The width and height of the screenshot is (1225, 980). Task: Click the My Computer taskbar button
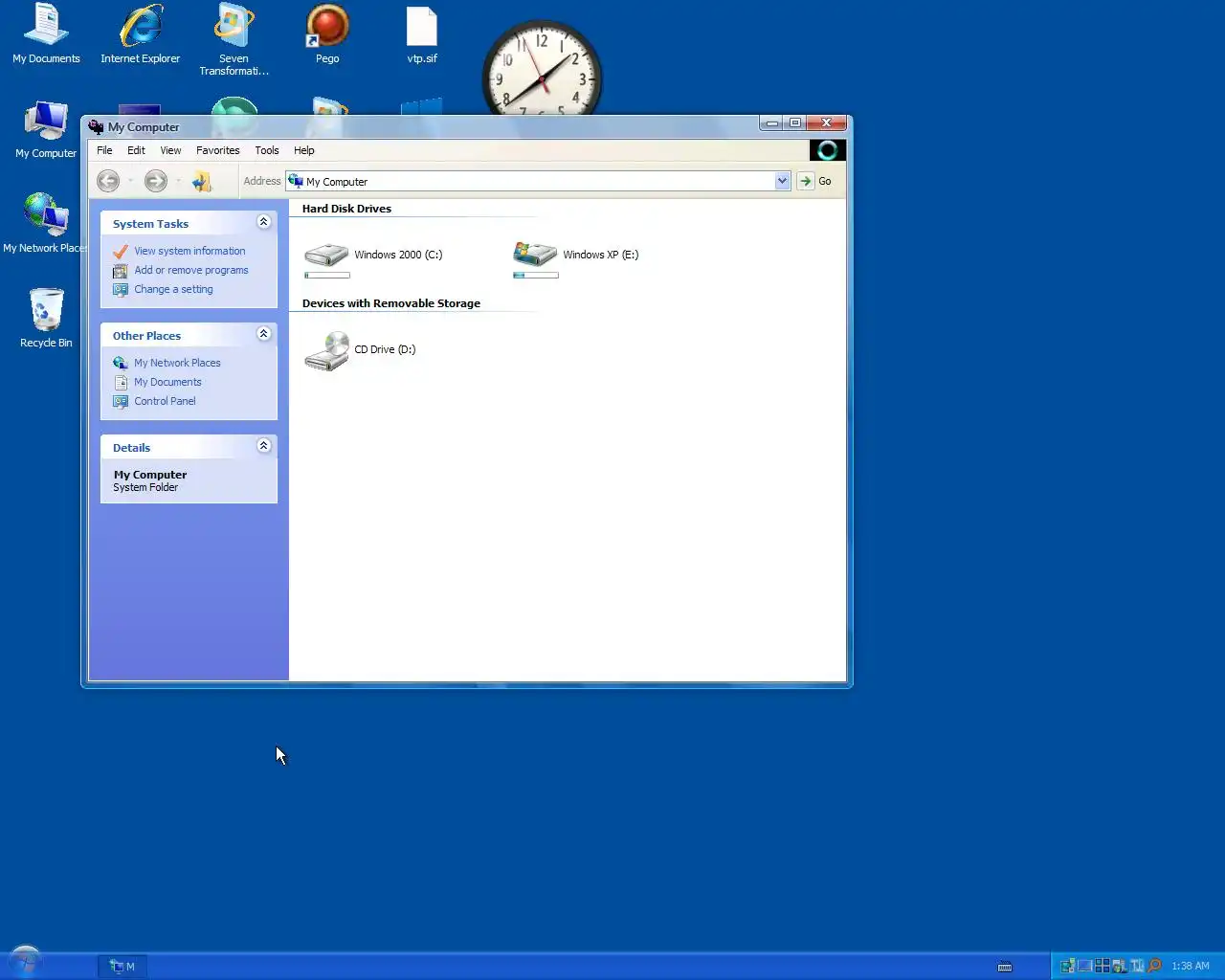click(122, 967)
